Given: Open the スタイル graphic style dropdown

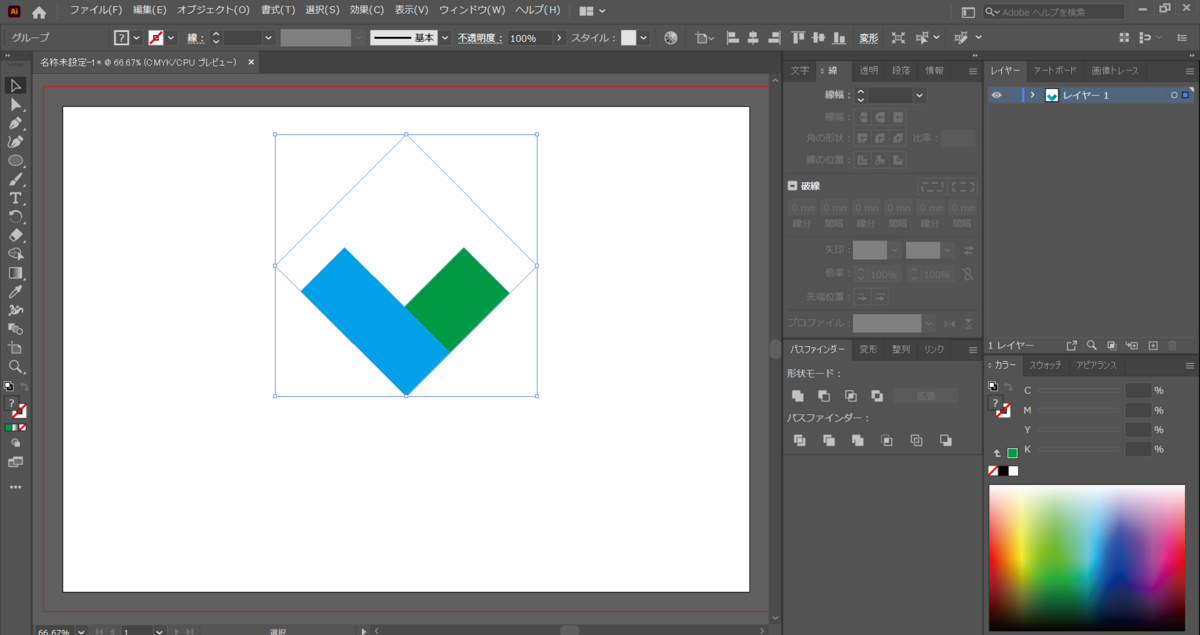Looking at the screenshot, I should tap(644, 37).
